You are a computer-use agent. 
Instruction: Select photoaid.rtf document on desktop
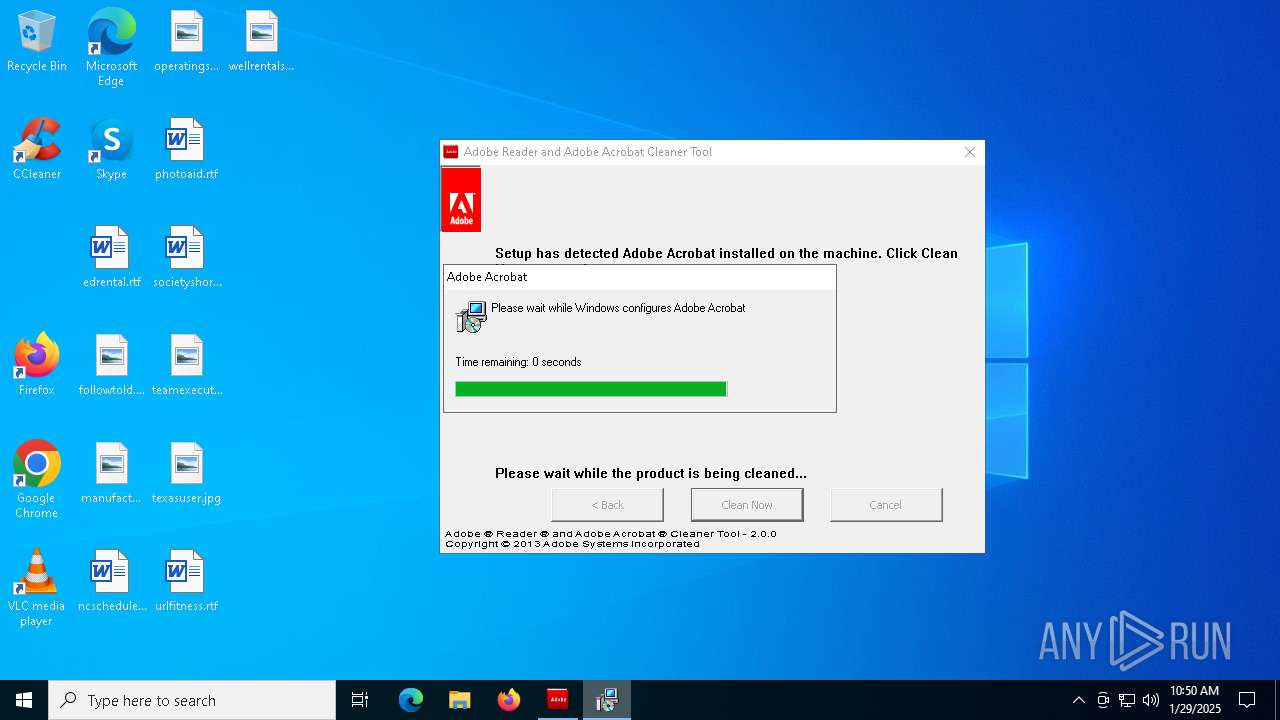point(186,150)
